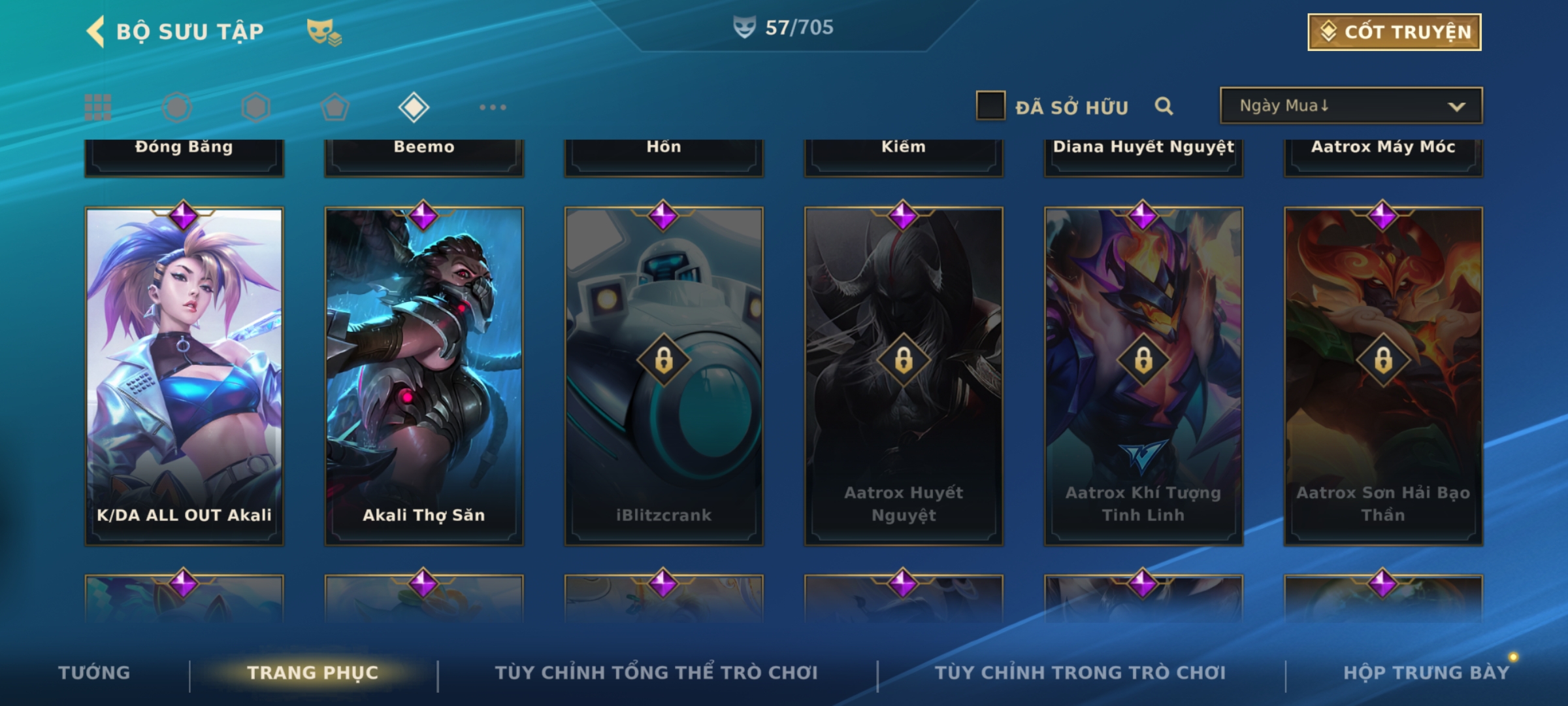Select the K/DA ALL OUT Akali skin card
Image resolution: width=1568 pixels, height=706 pixels.
[184, 377]
